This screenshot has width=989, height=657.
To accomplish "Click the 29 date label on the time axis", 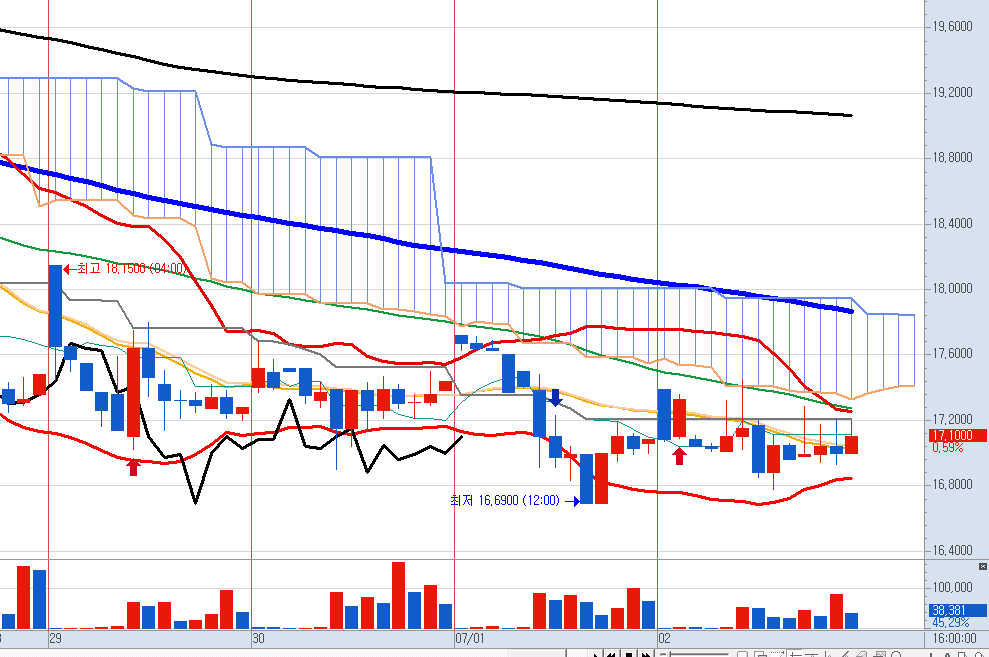I will tap(56, 638).
